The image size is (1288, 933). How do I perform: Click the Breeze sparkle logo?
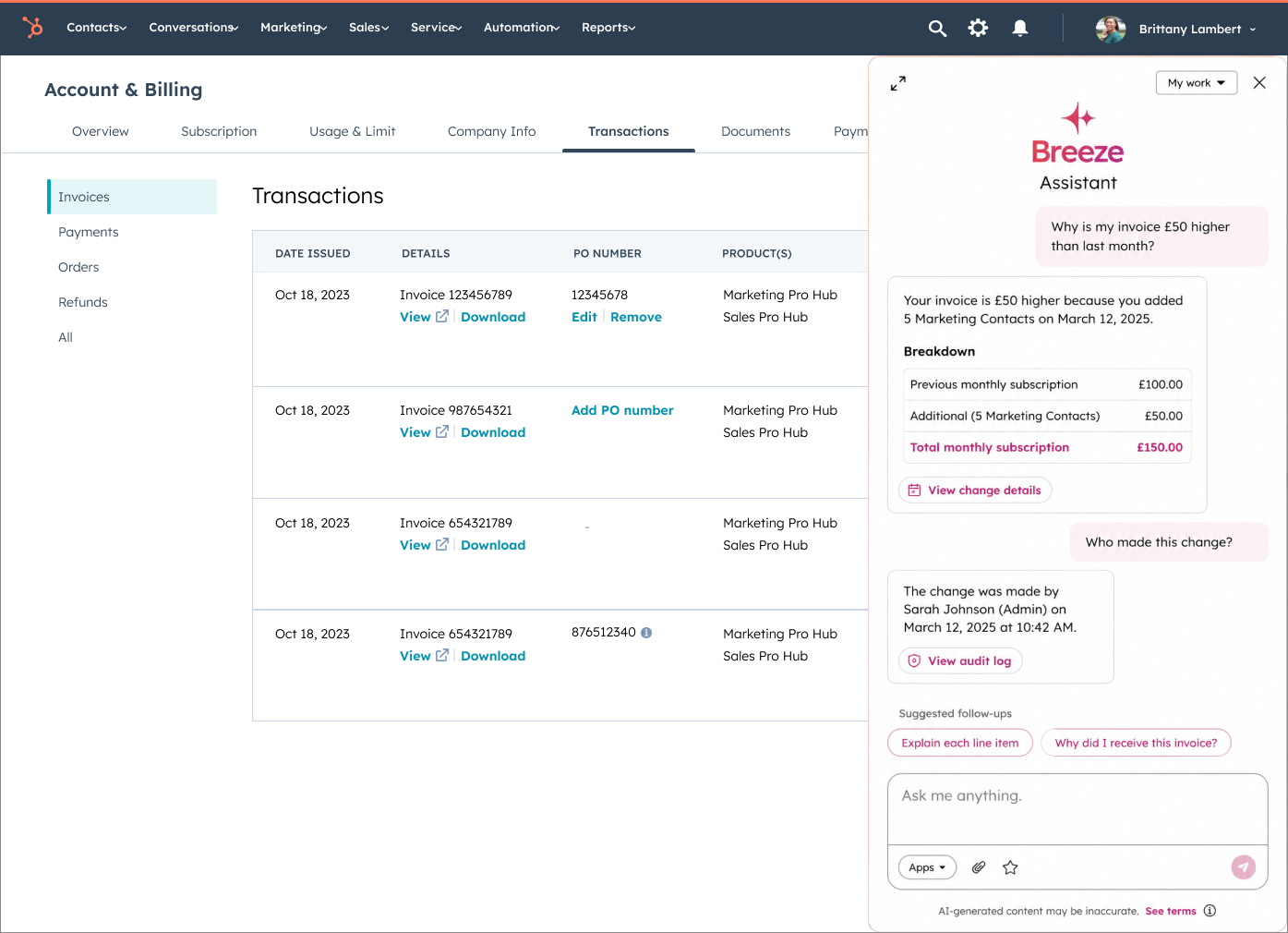1078,118
